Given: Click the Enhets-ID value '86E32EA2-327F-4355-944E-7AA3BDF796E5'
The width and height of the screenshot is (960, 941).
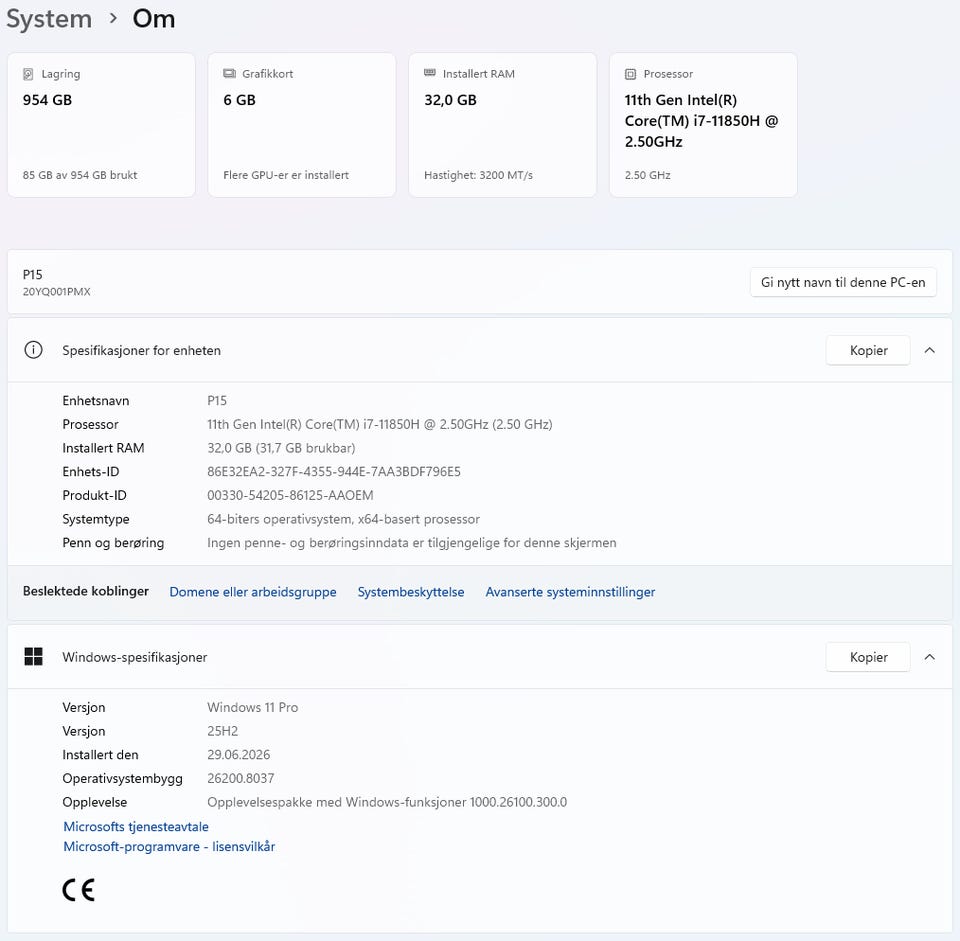Looking at the screenshot, I should [334, 472].
